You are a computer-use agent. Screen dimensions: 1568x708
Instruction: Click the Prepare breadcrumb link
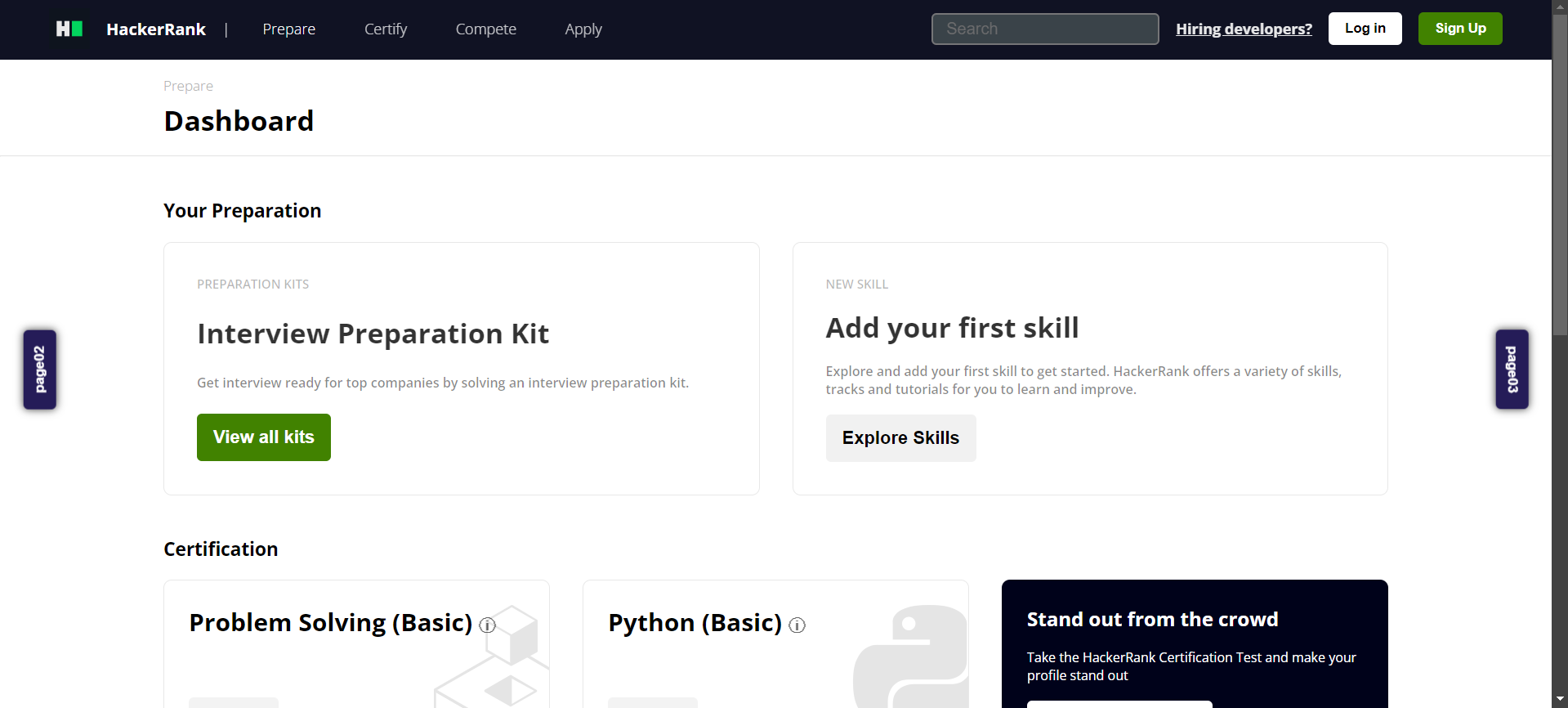[x=188, y=86]
